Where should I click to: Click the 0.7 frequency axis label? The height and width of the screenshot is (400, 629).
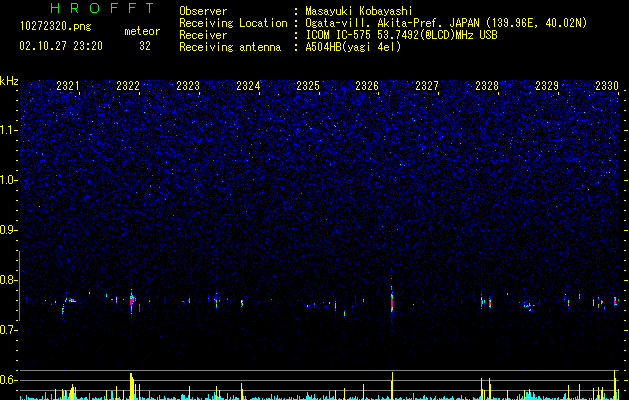pos(8,330)
